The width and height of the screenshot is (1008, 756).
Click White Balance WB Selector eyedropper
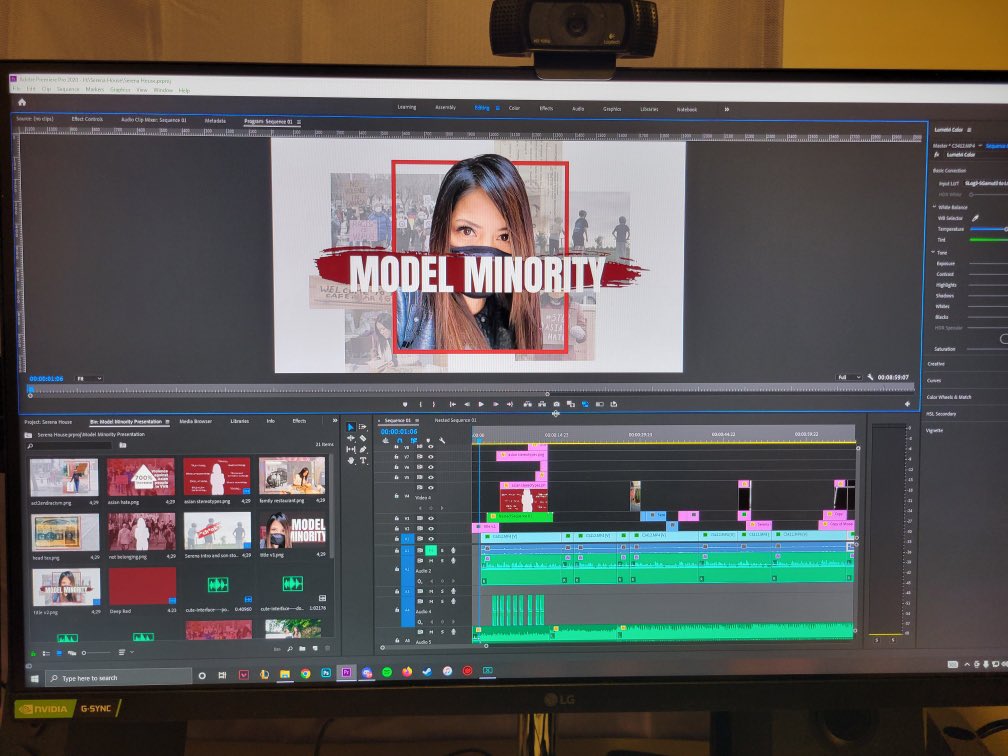click(x=975, y=218)
